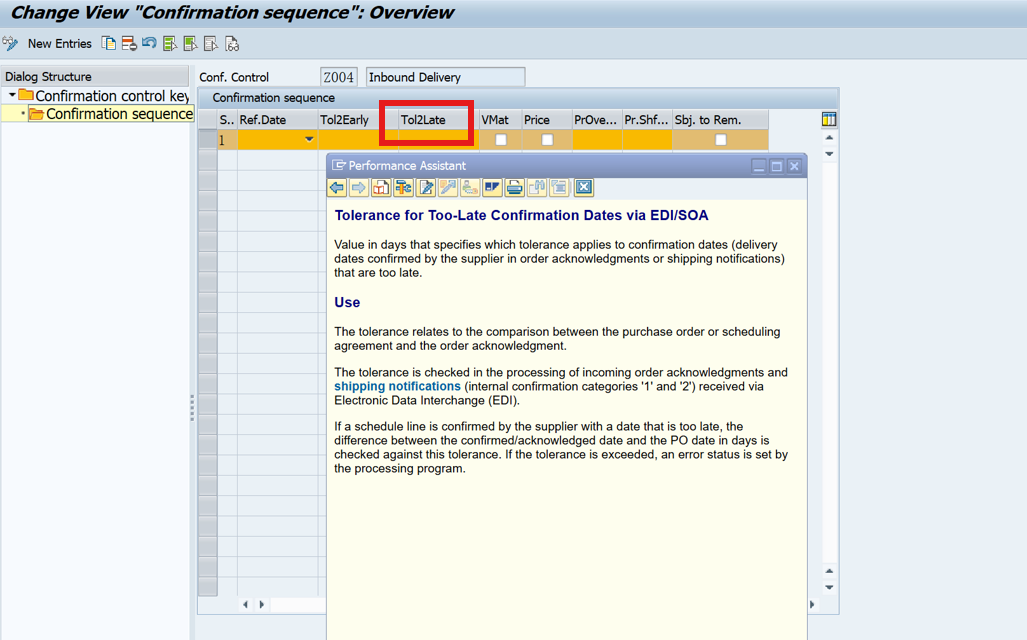Click the Ref.Date column header
This screenshot has width=1027, height=640.
coord(278,120)
